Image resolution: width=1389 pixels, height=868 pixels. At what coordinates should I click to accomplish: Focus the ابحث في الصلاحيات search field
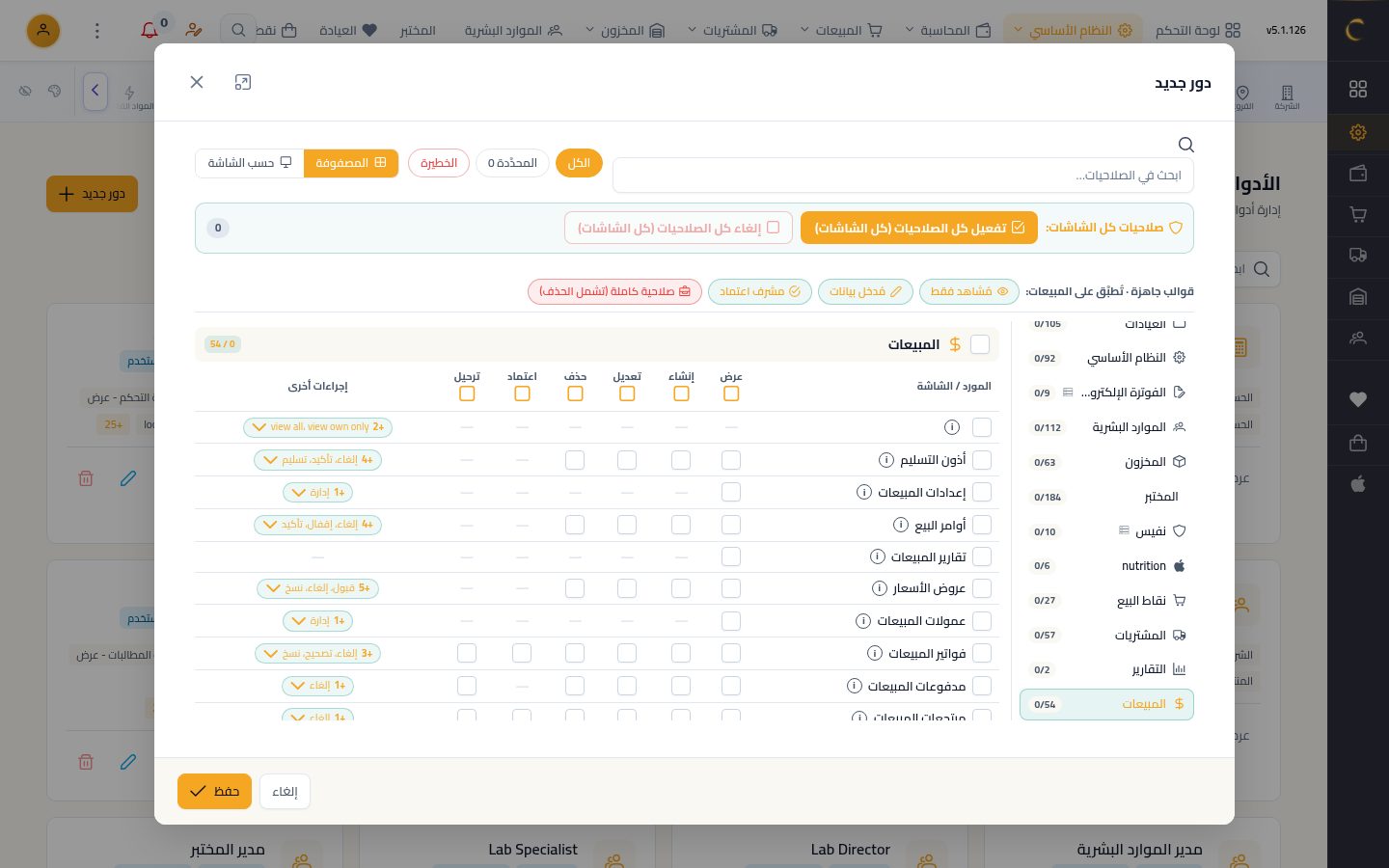click(903, 176)
